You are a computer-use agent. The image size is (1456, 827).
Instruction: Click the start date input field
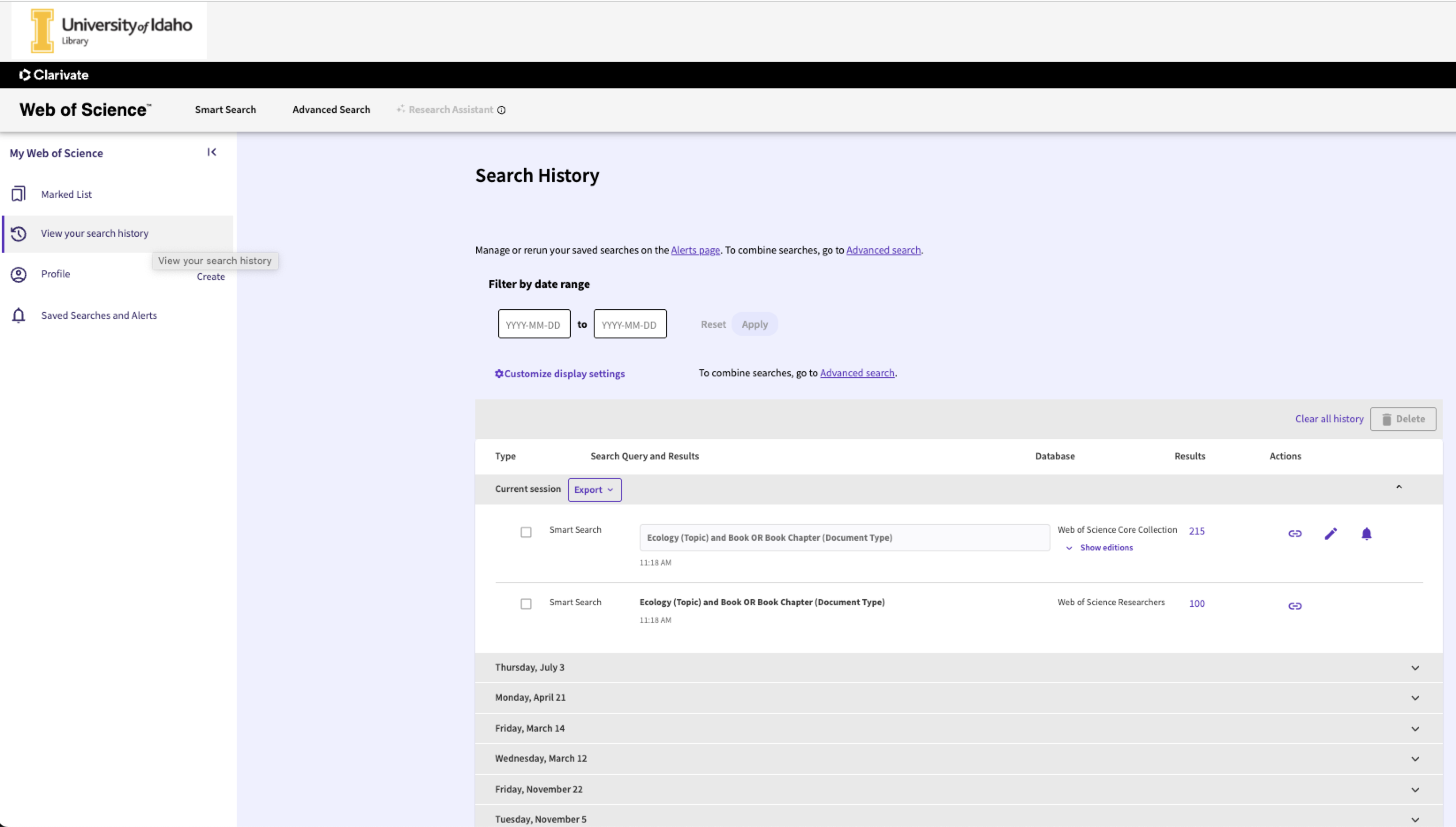[x=534, y=324]
